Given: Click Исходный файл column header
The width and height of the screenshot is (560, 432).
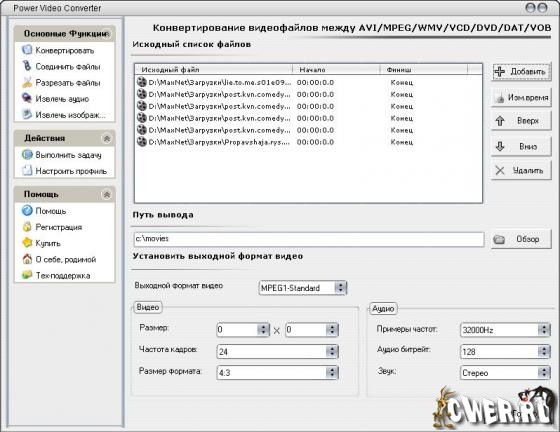Looking at the screenshot, I should coord(214,70).
